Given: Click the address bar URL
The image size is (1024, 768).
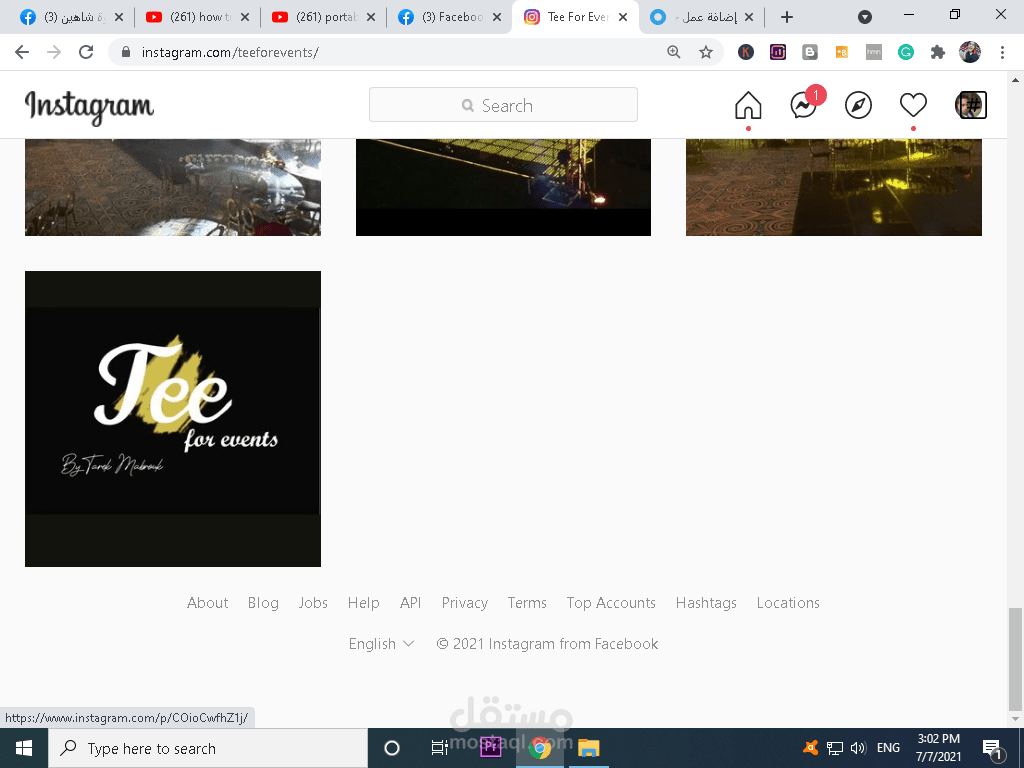Looking at the screenshot, I should (x=230, y=52).
